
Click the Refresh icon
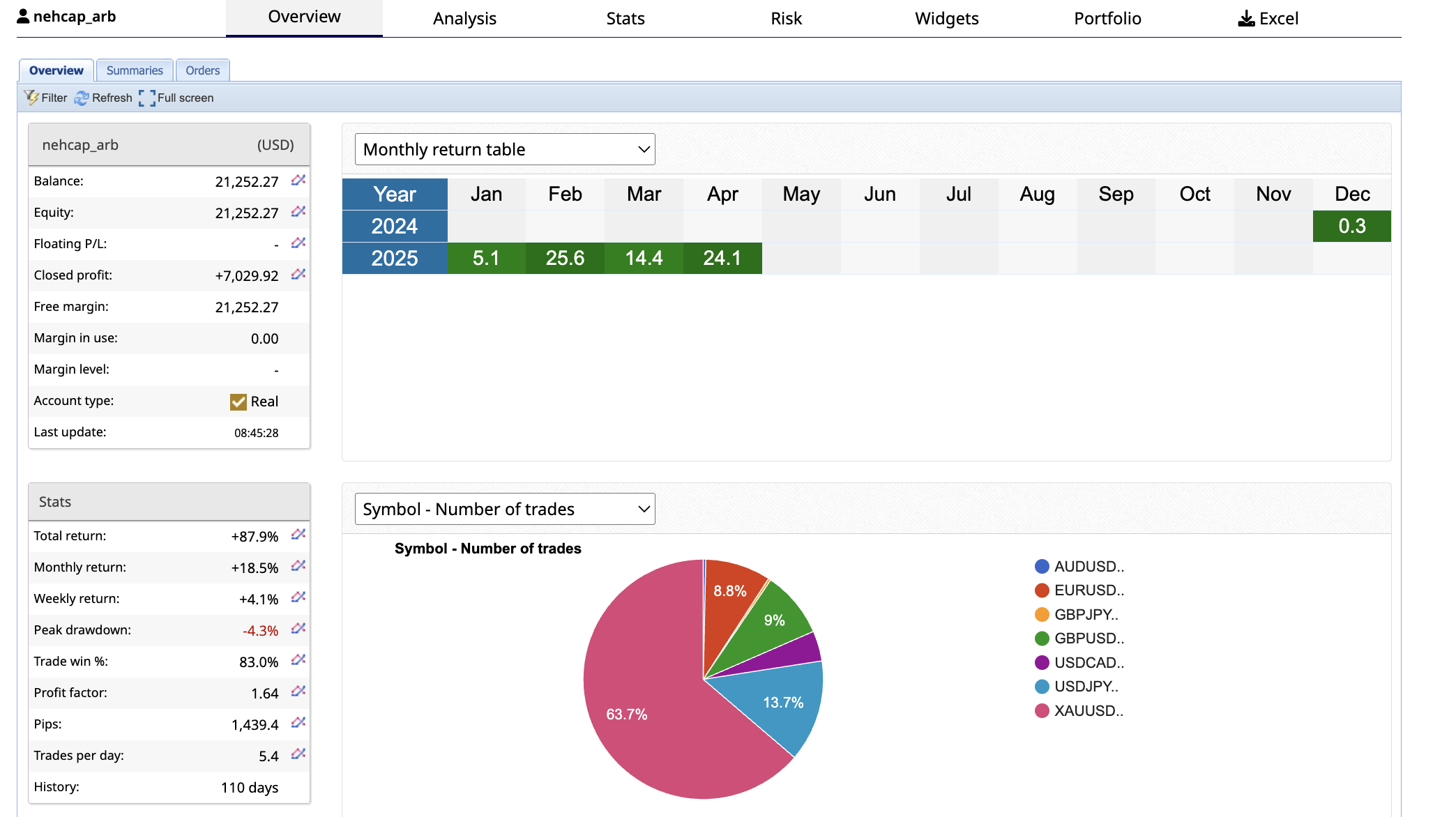point(82,98)
